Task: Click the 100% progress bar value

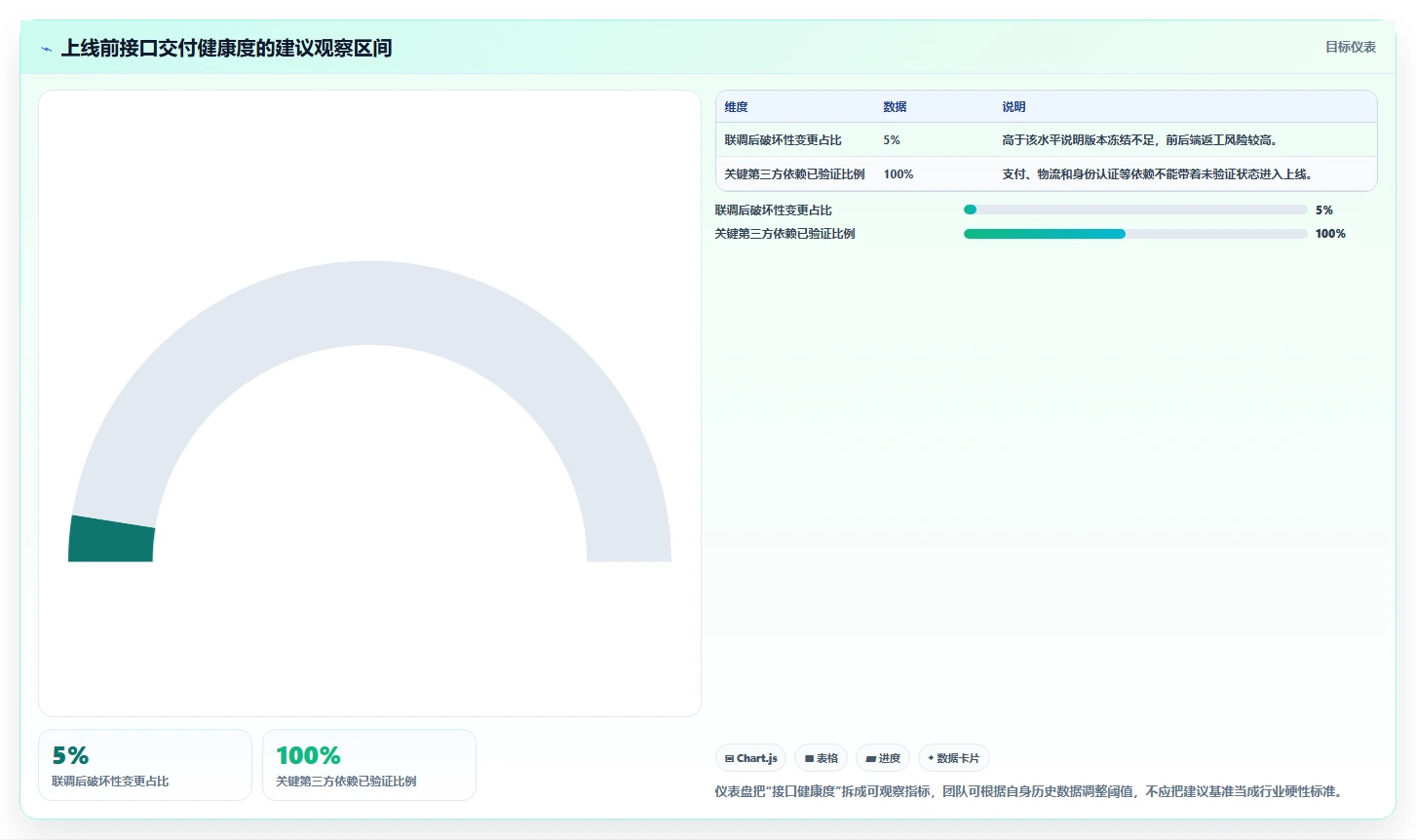Action: point(1330,234)
